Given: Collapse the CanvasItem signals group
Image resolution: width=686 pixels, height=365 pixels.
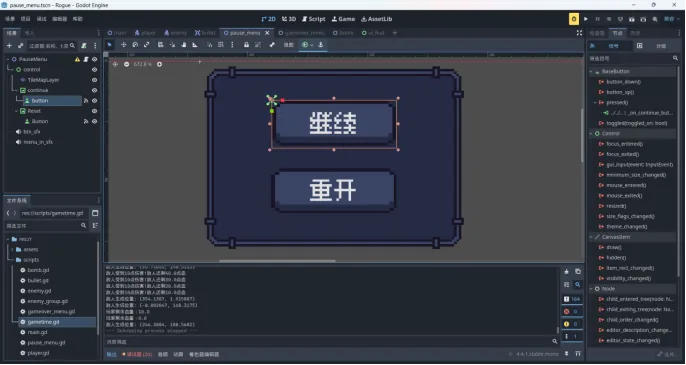Looking at the screenshot, I should (591, 237).
